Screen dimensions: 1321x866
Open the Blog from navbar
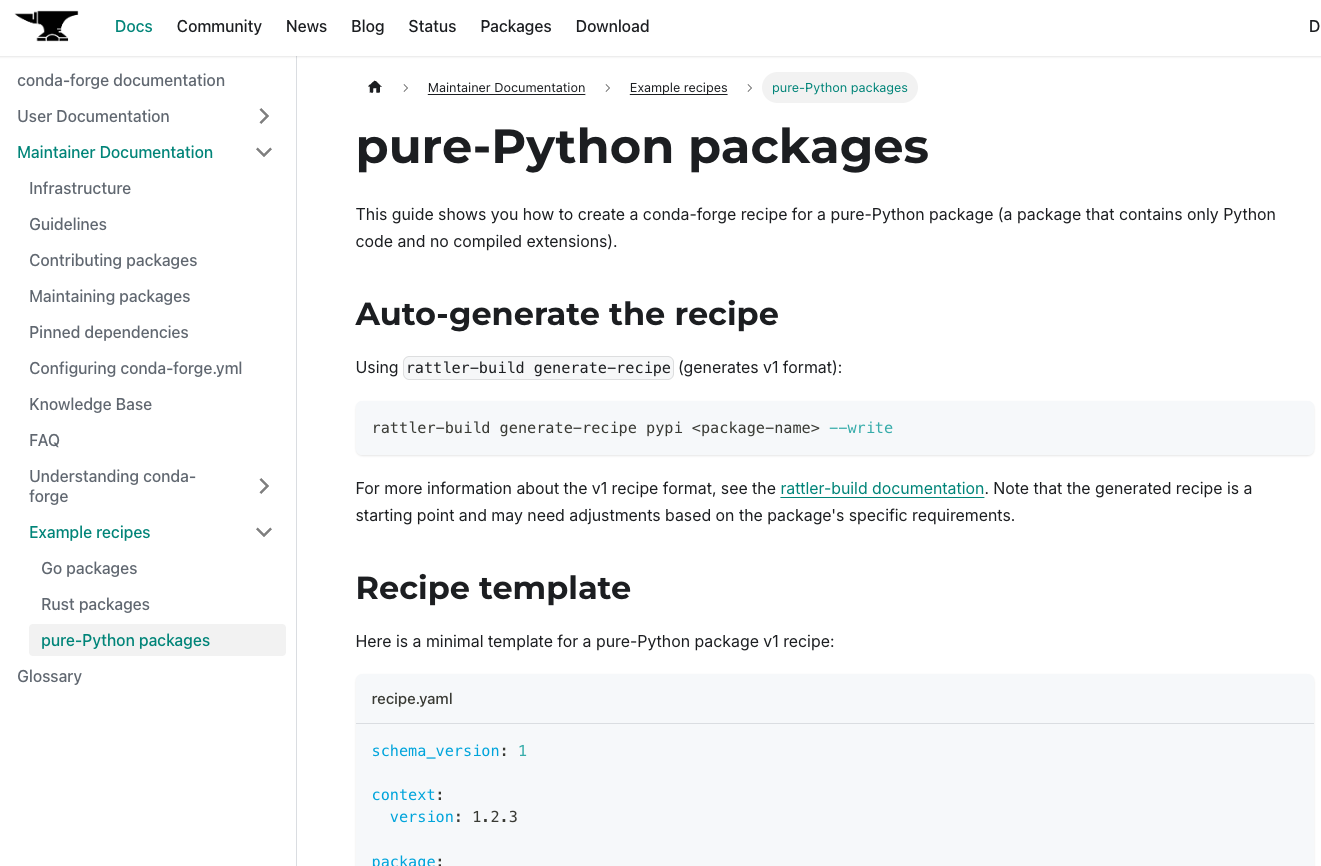point(367,26)
